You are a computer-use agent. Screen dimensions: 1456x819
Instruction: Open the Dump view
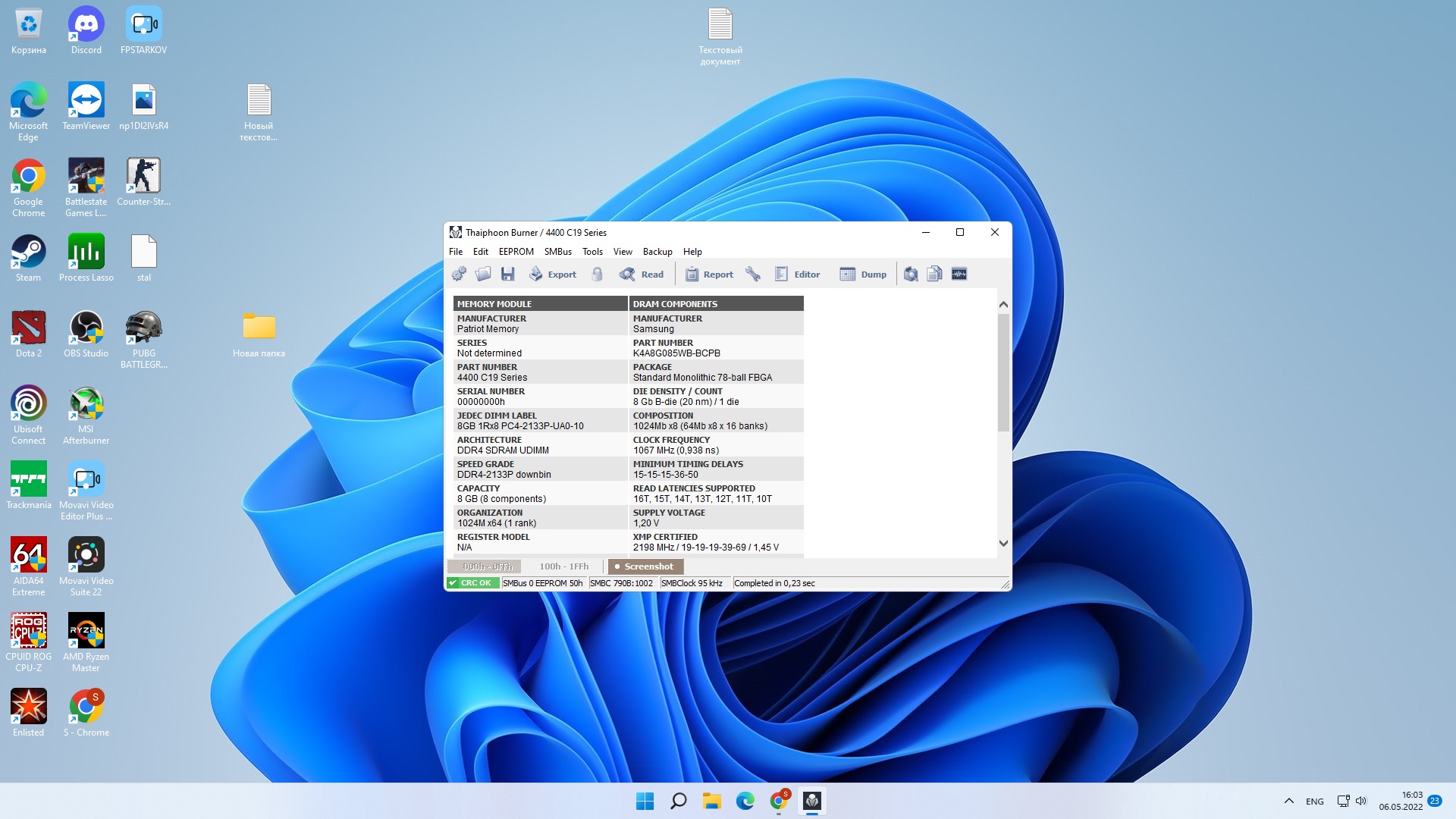pos(863,275)
